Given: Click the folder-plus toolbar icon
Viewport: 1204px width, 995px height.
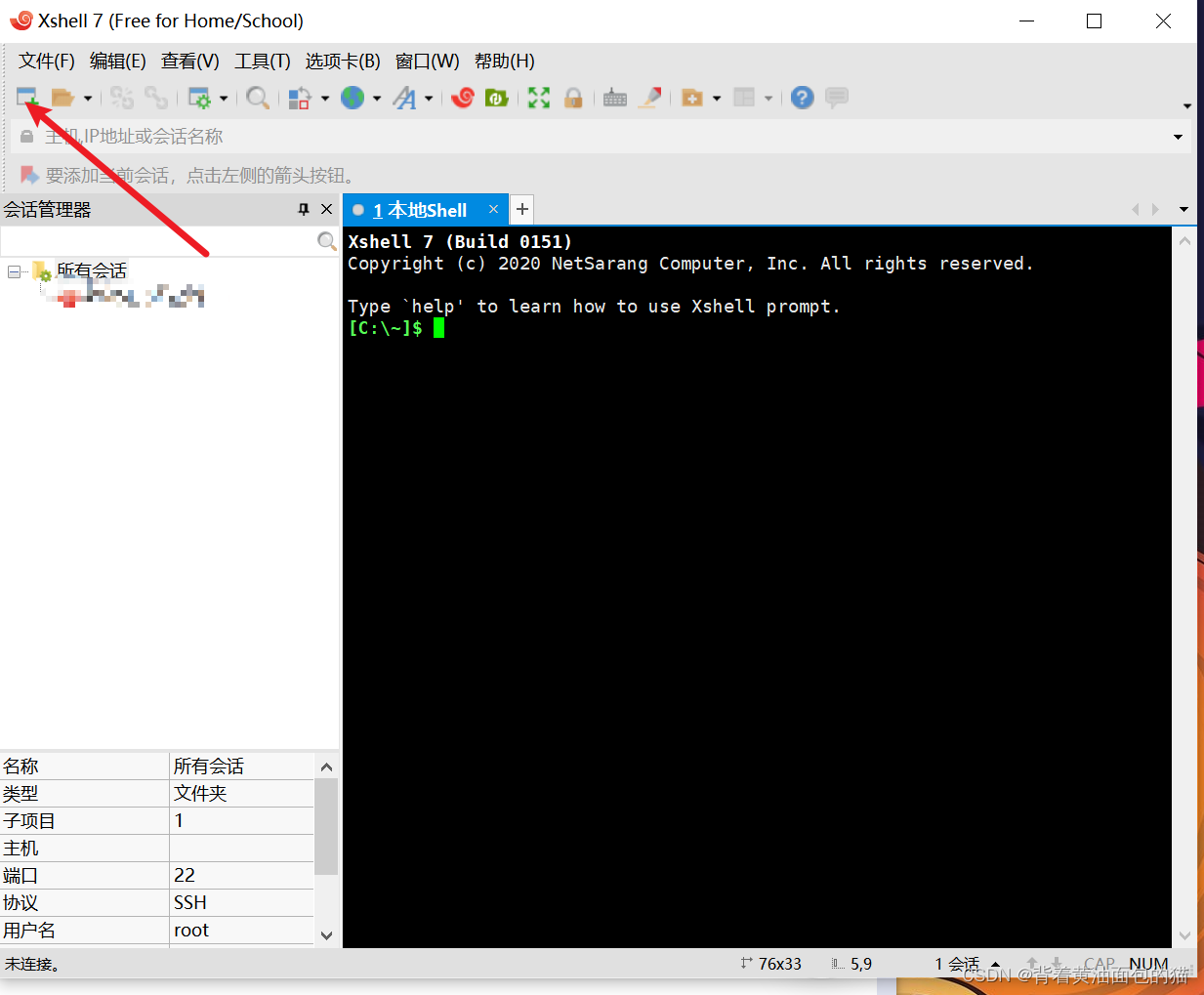Looking at the screenshot, I should 692,98.
